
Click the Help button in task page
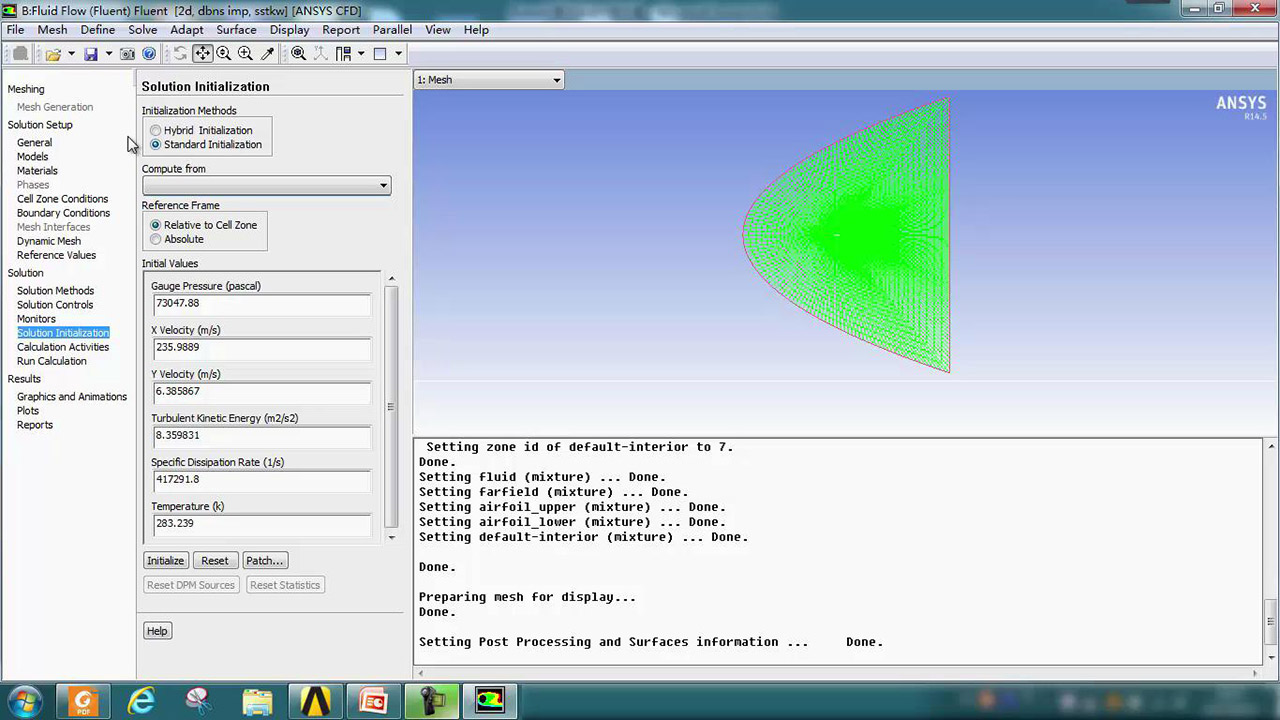click(157, 631)
